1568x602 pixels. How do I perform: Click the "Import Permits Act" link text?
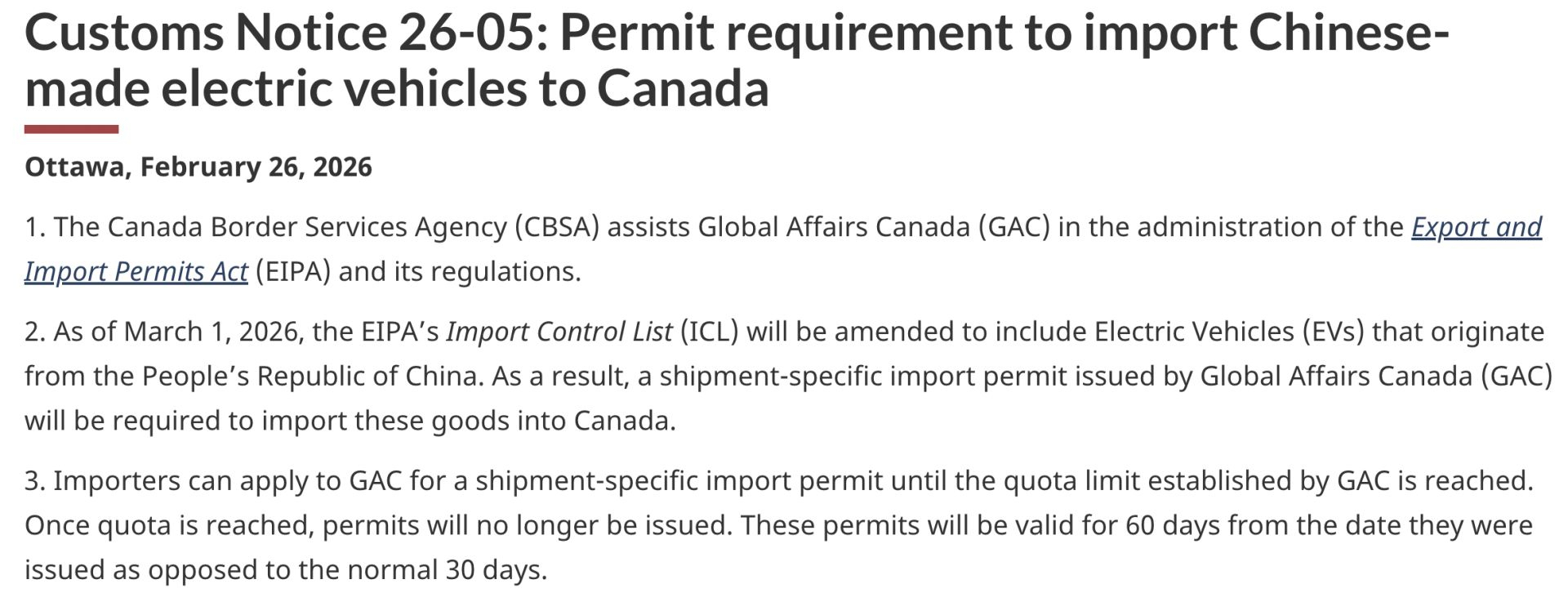pos(136,271)
